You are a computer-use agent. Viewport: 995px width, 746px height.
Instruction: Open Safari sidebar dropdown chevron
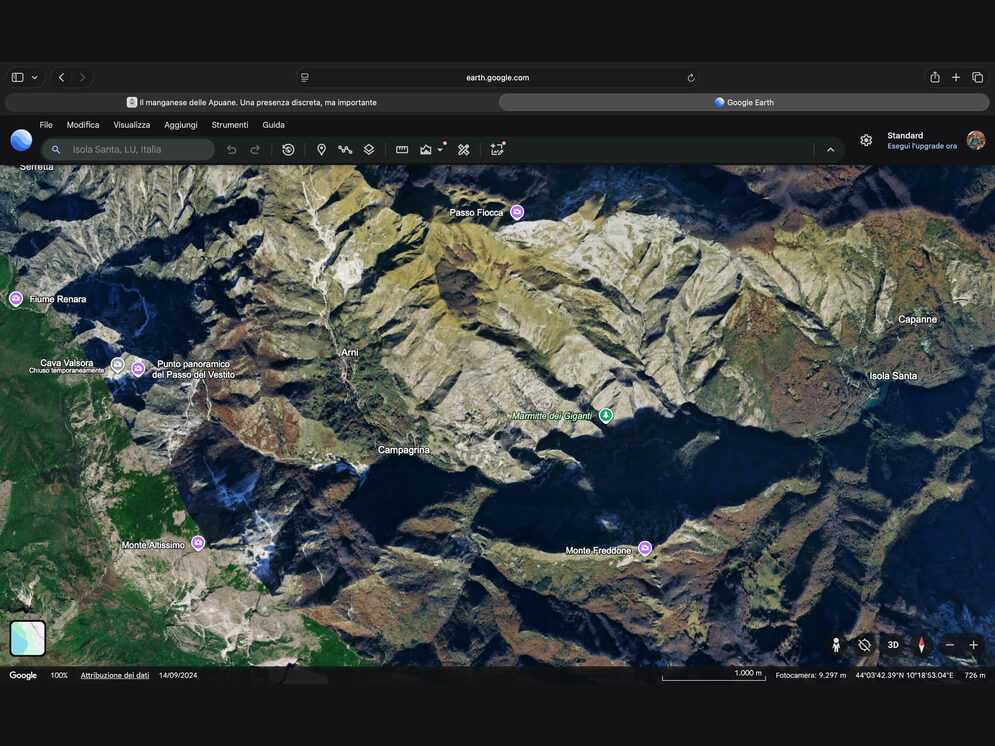[35, 77]
